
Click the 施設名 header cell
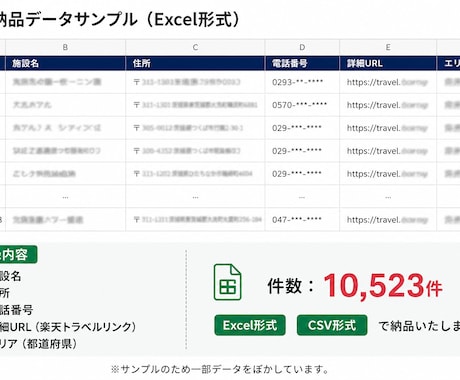pyautogui.click(x=65, y=63)
